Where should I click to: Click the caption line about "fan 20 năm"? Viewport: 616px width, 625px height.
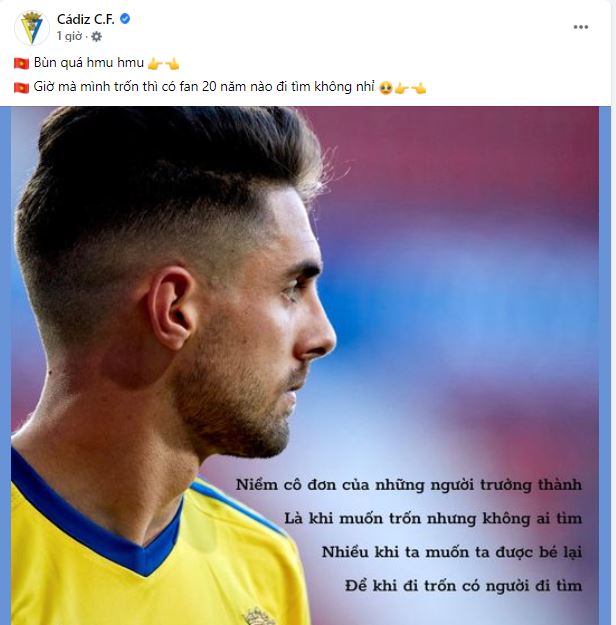coord(204,86)
